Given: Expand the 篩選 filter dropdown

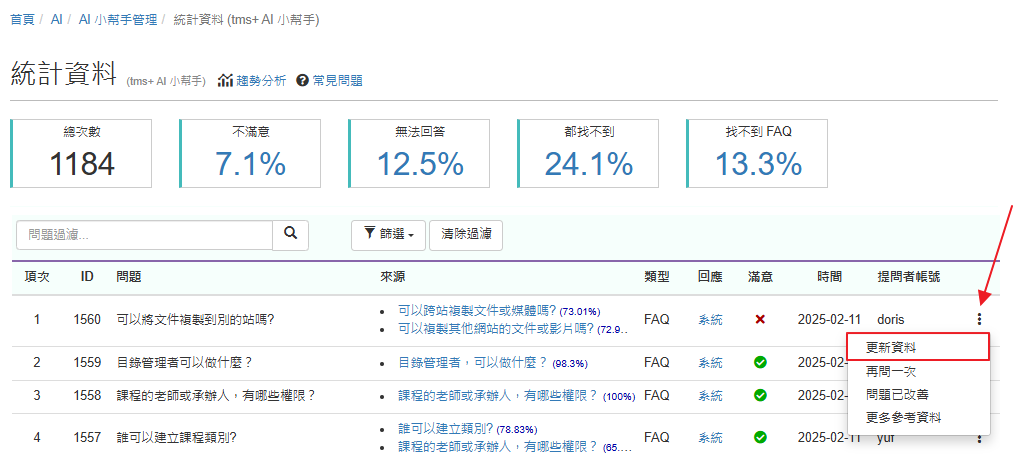Looking at the screenshot, I should [387, 234].
